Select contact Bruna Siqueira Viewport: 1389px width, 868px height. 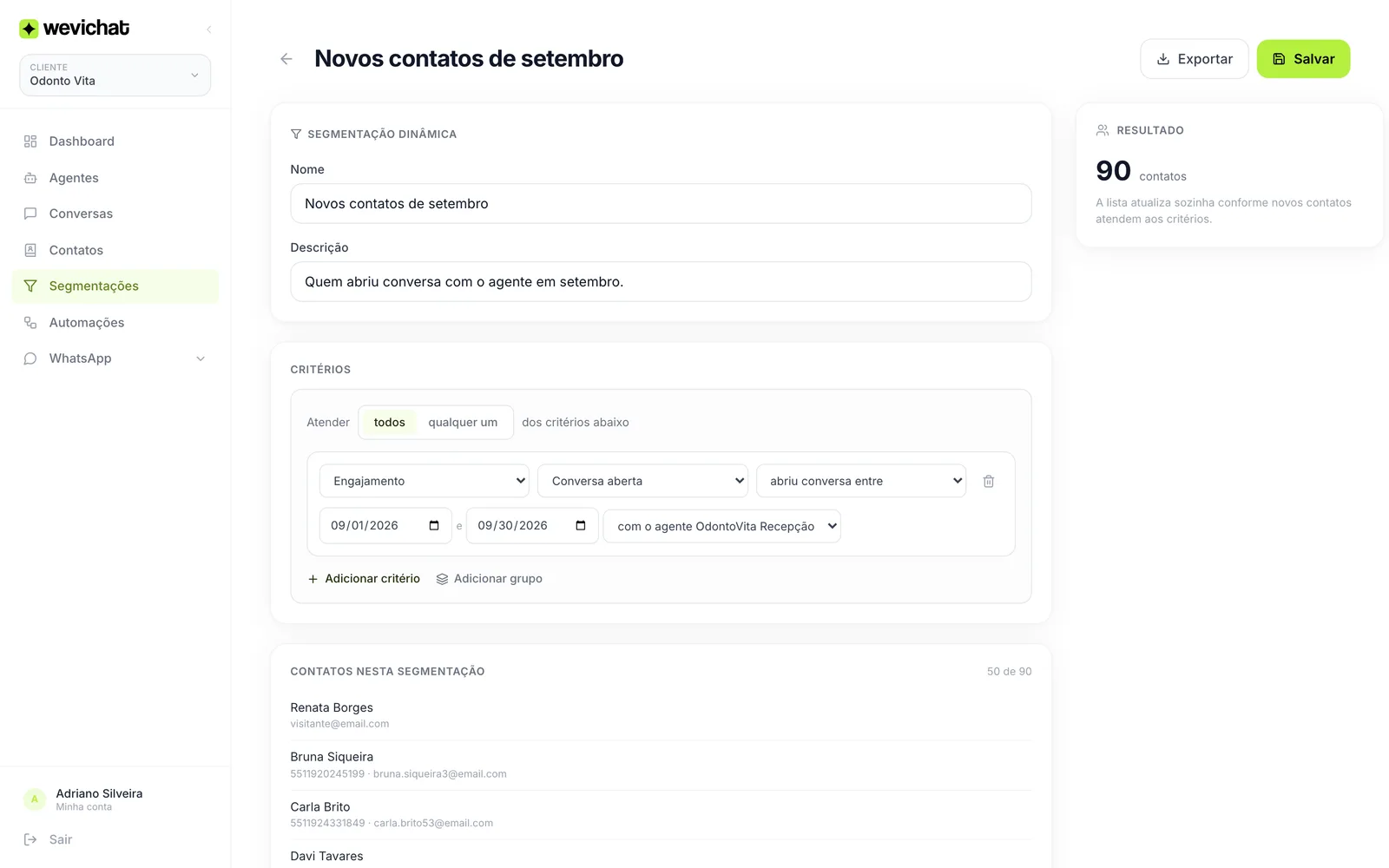pyautogui.click(x=661, y=765)
